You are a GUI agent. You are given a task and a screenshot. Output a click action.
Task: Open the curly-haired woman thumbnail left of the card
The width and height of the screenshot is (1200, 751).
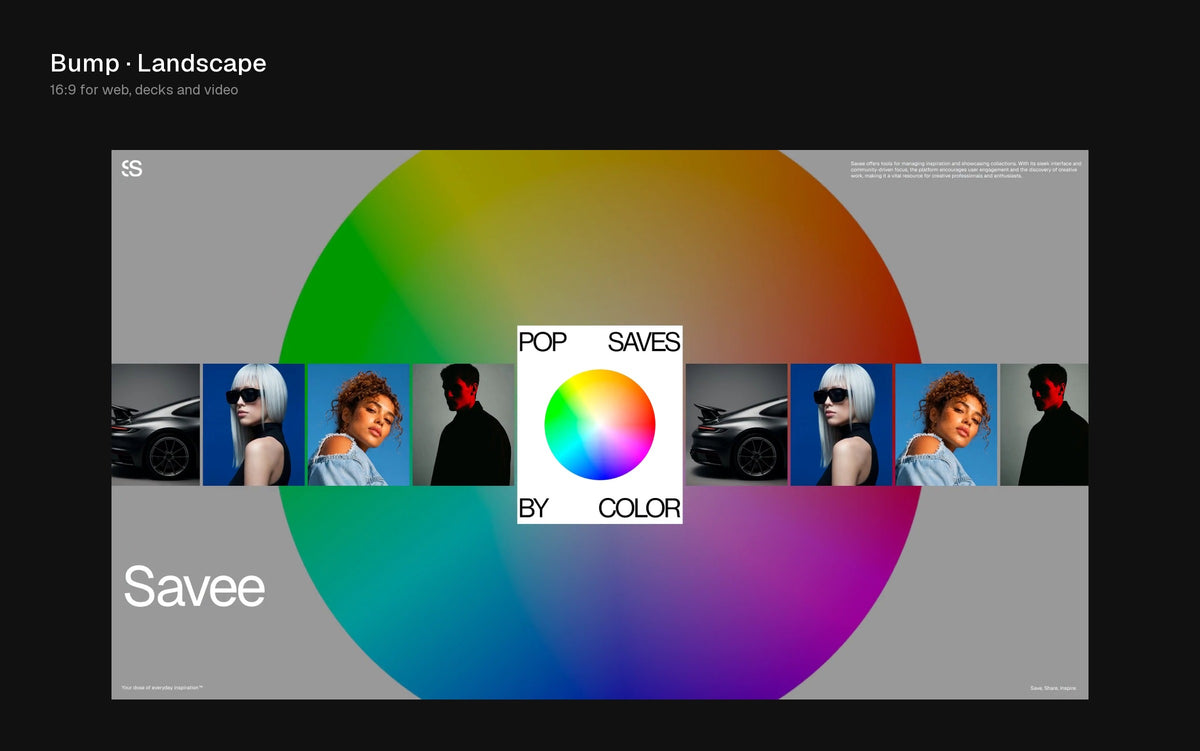click(x=359, y=425)
